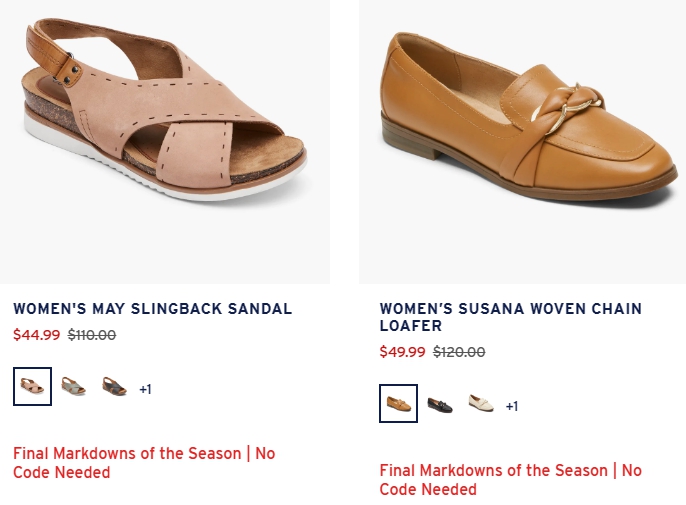
Task: Click the $49.99 sale price
Action: click(x=402, y=352)
